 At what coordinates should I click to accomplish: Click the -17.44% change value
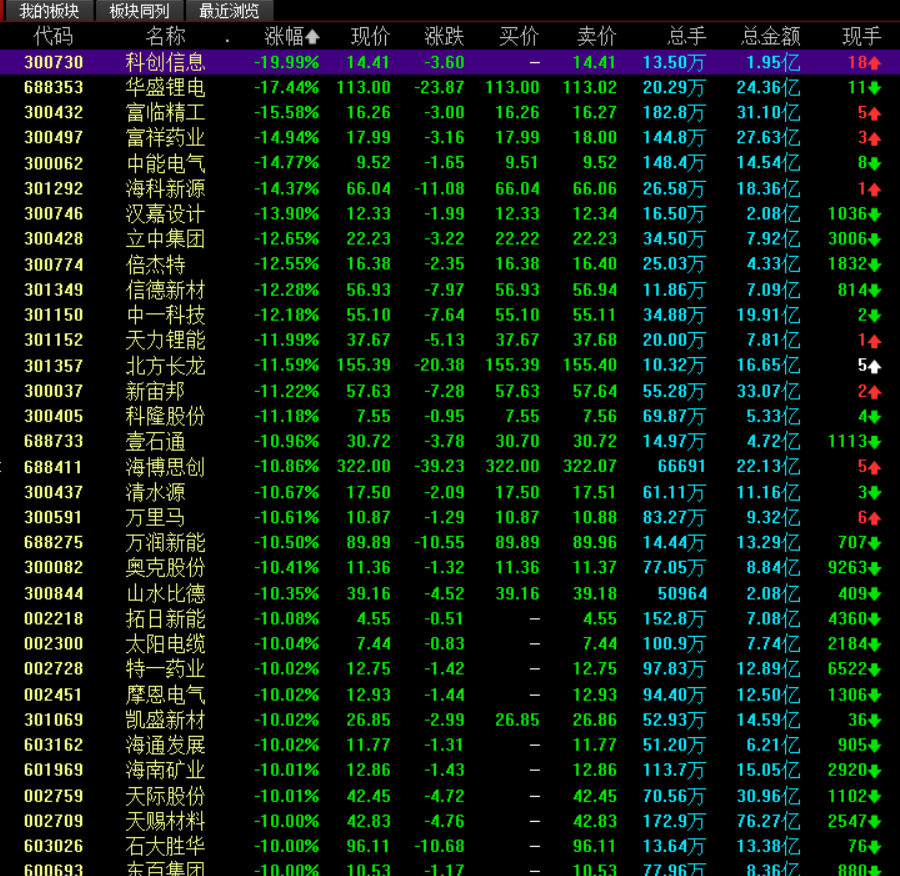point(286,88)
